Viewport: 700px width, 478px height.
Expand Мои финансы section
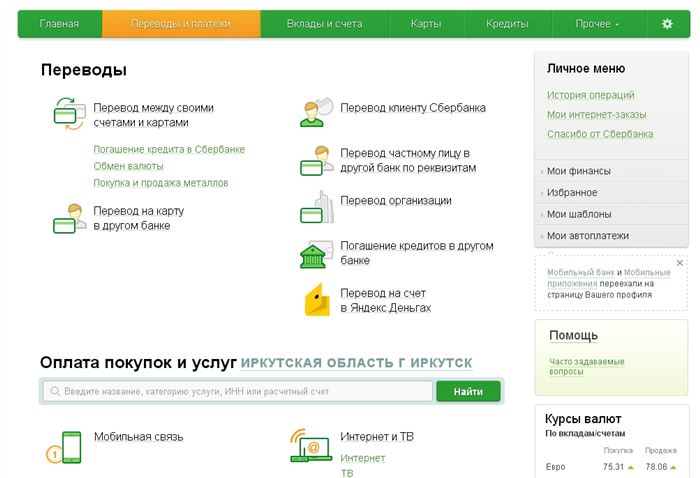(611, 171)
